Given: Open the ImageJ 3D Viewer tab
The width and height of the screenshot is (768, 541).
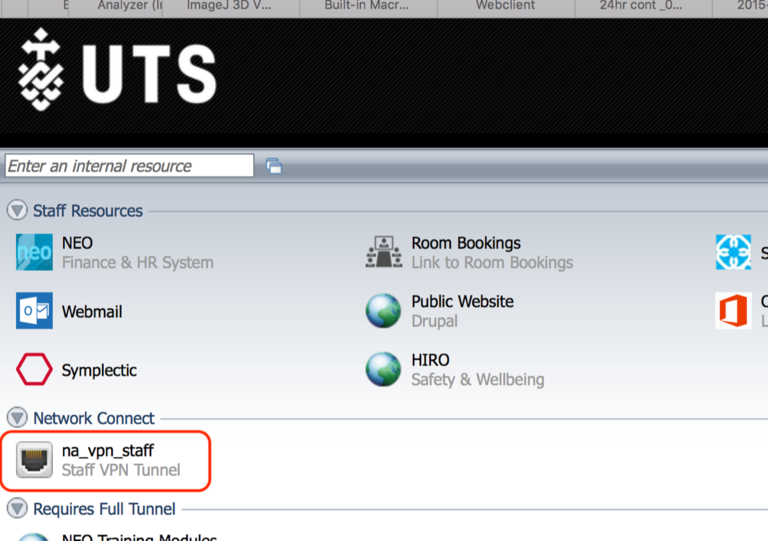Looking at the screenshot, I should point(228,6).
